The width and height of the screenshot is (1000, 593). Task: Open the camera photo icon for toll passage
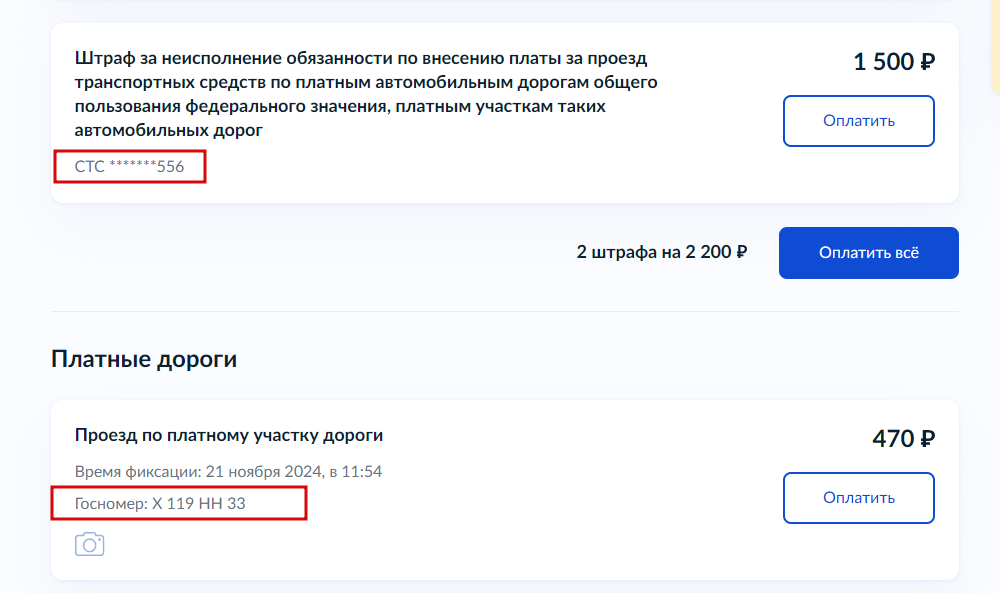(89, 544)
